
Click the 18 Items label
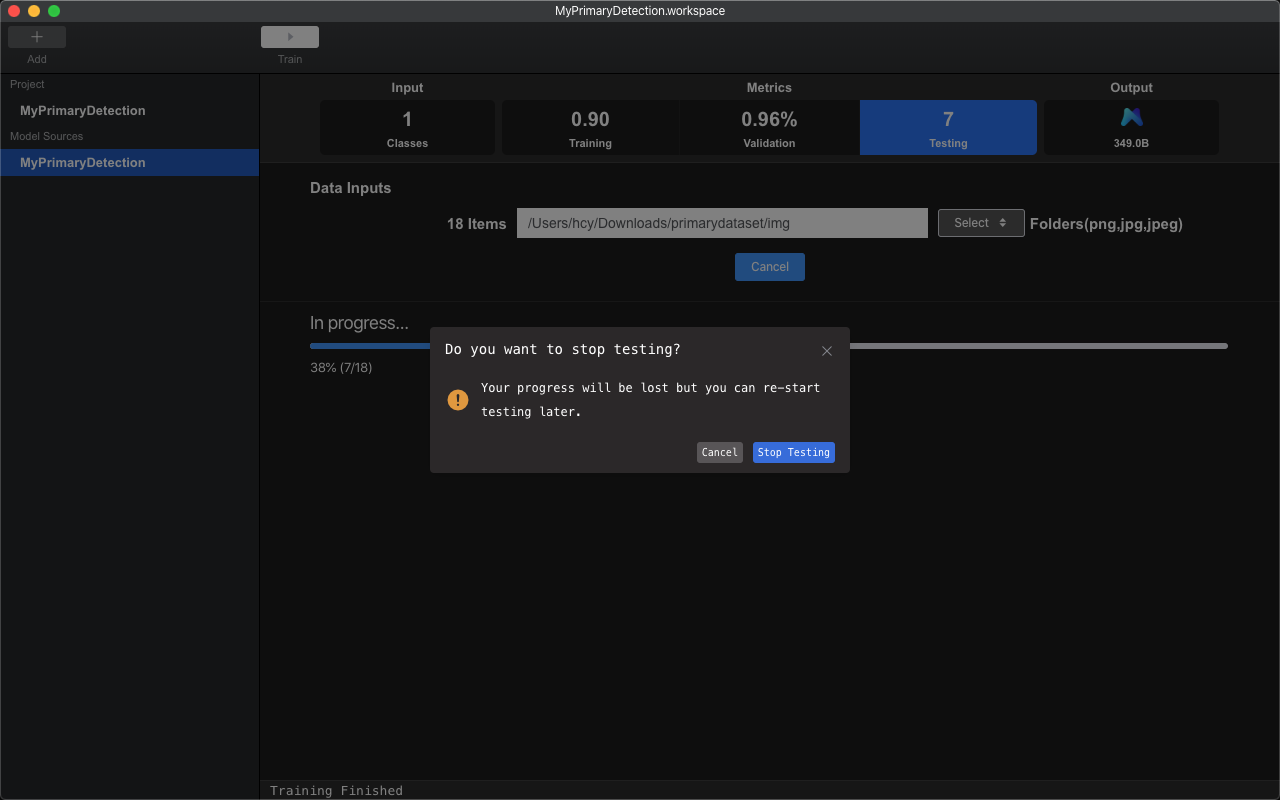click(477, 224)
